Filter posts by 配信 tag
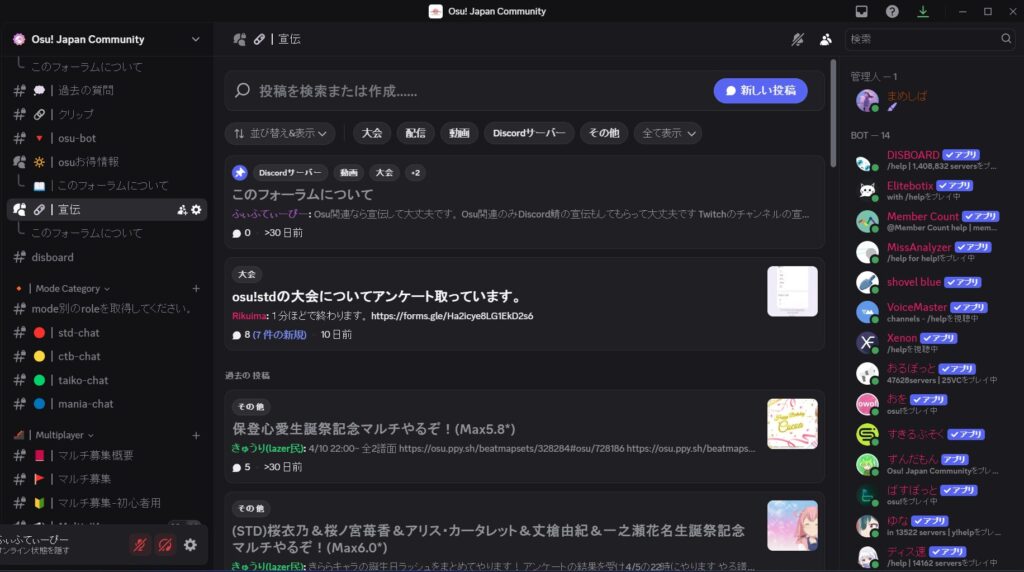The image size is (1024, 572). [415, 133]
